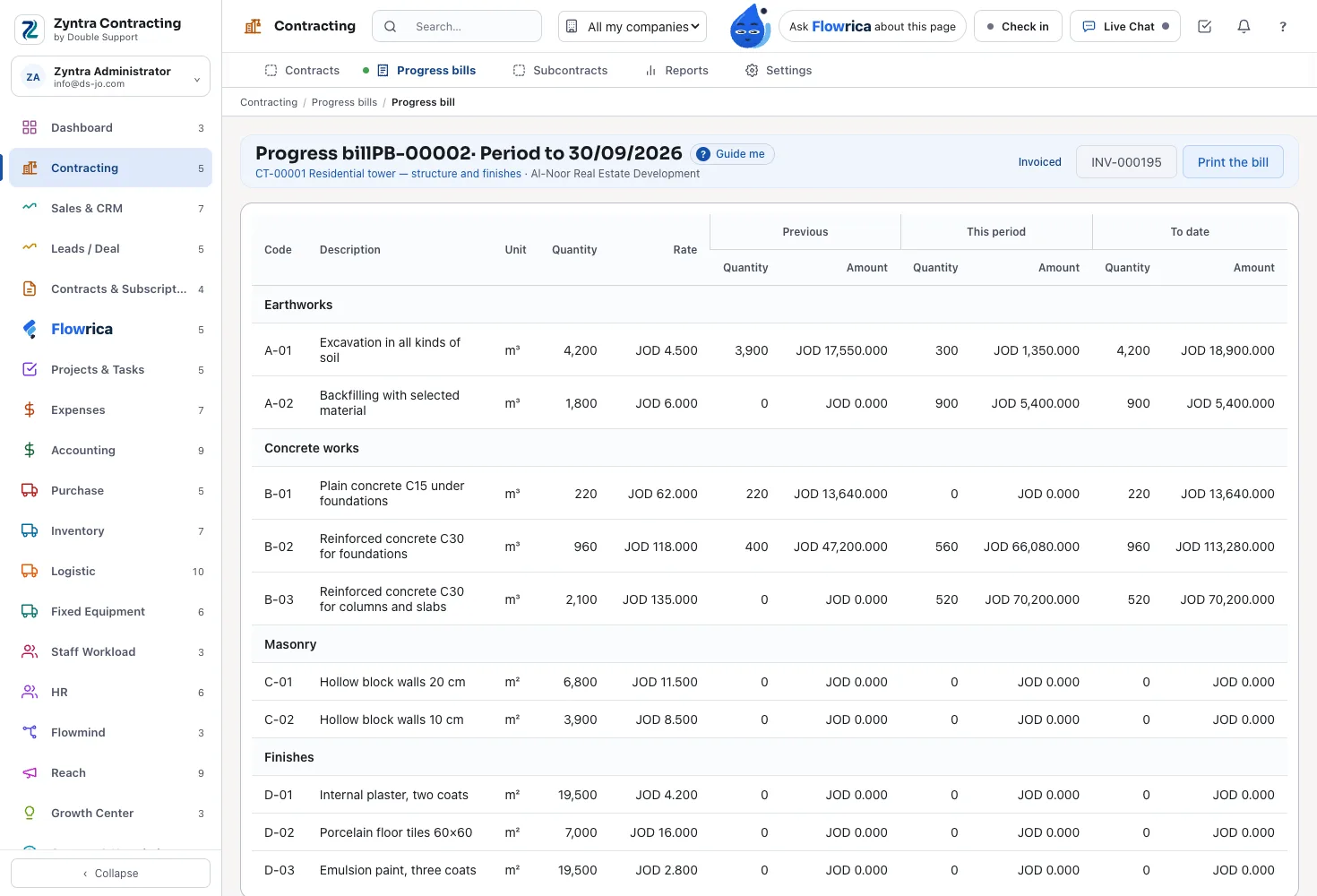The width and height of the screenshot is (1317, 896).
Task: Switch to the Contracts tab
Action: [x=302, y=70]
